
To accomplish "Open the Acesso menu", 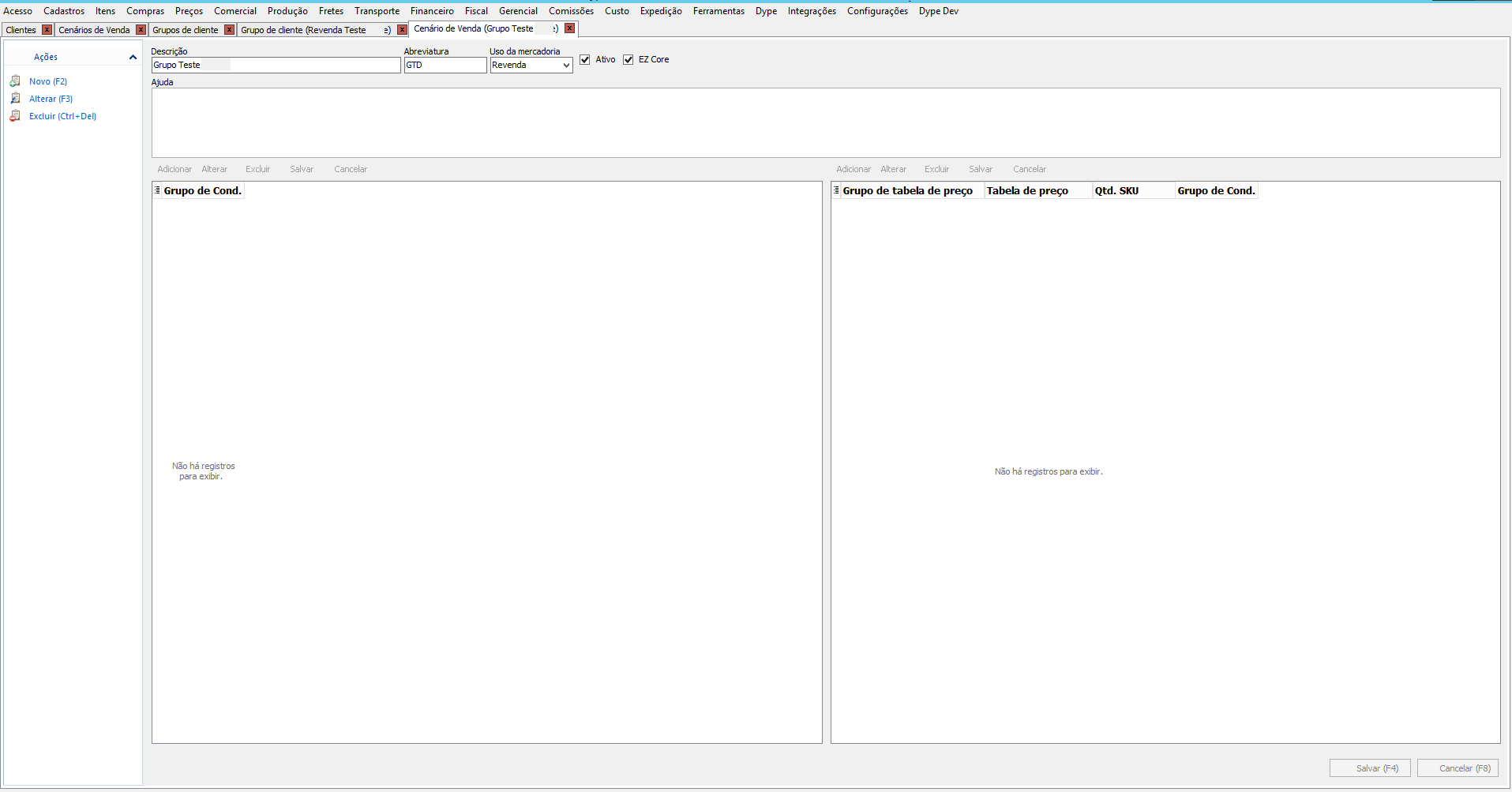I will [x=18, y=11].
